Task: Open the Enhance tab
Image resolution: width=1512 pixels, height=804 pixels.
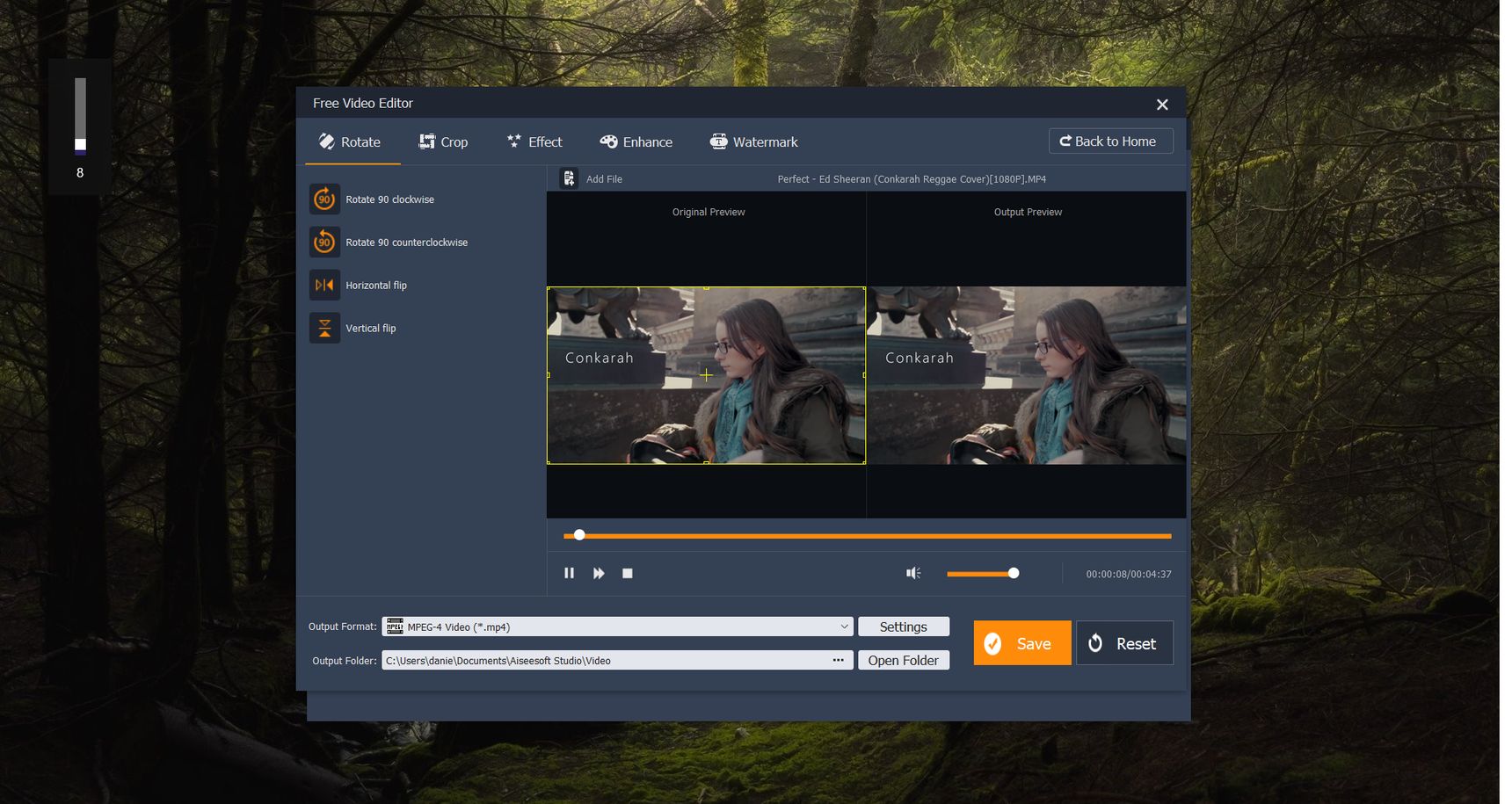Action: (x=636, y=141)
